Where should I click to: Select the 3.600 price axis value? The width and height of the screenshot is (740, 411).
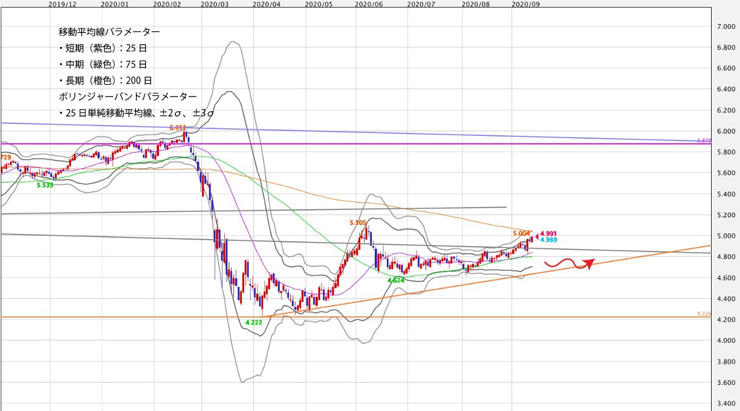click(726, 382)
